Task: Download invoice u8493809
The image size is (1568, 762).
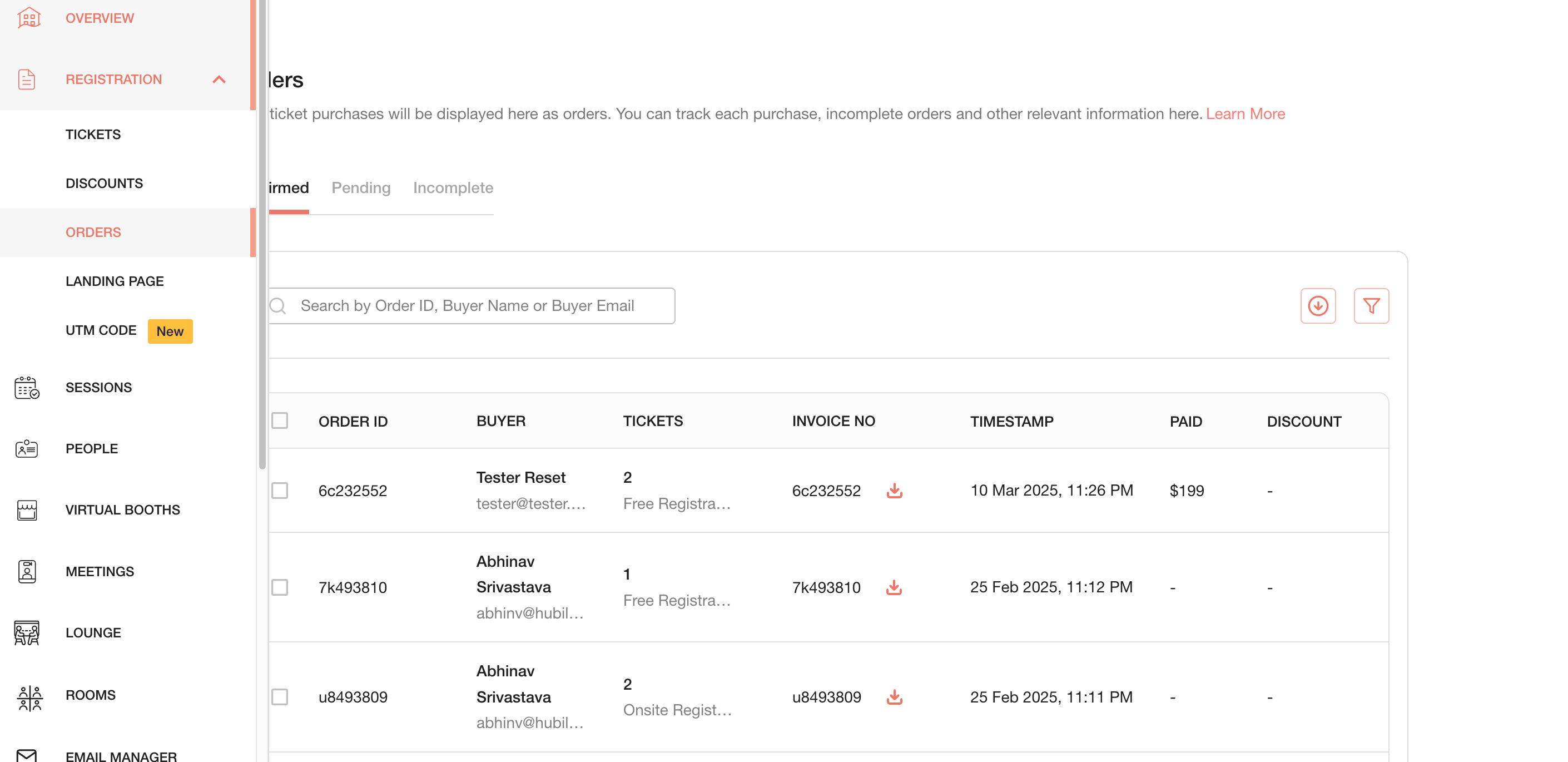Action: [894, 697]
